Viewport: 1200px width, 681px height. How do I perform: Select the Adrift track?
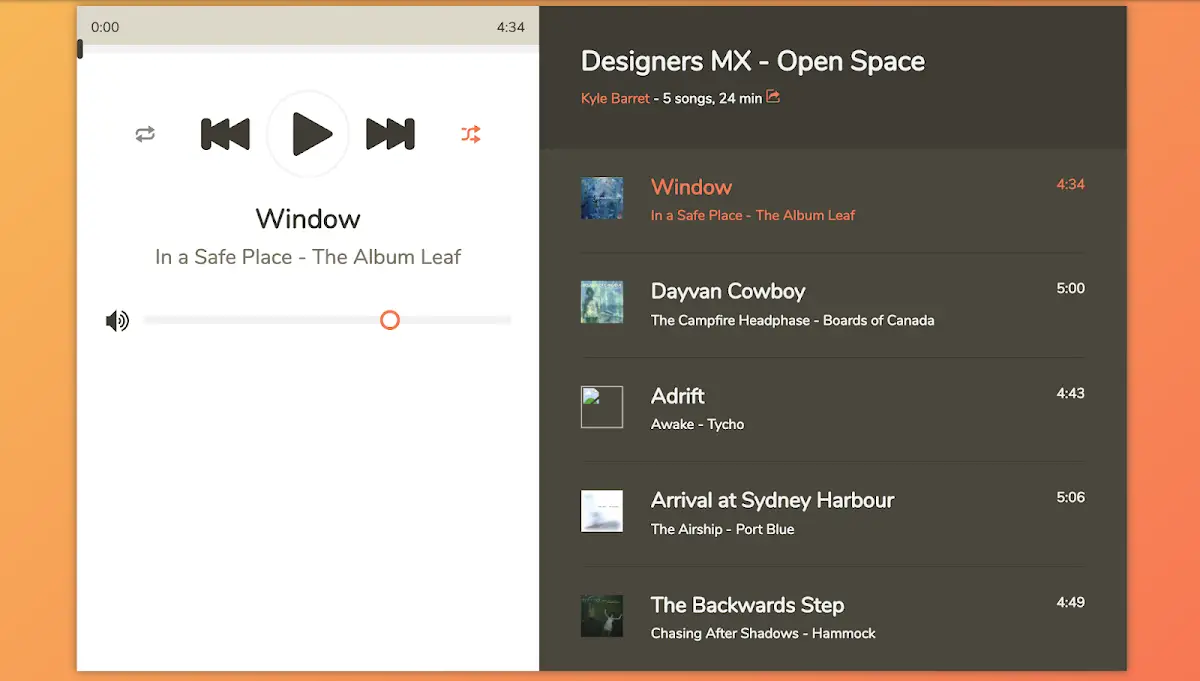678,396
